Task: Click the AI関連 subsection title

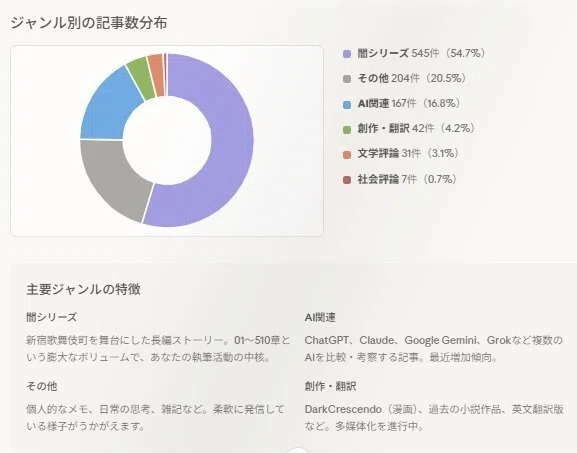Action: tap(320, 317)
